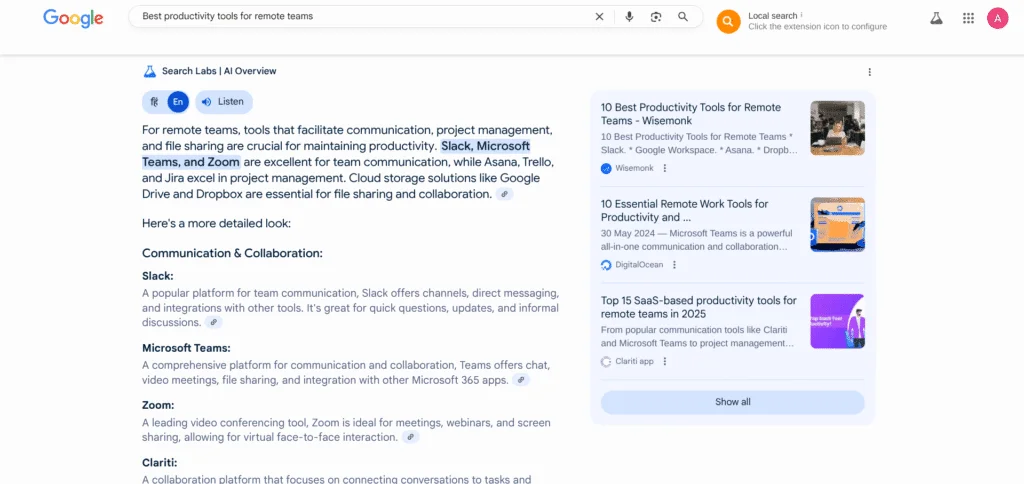Open more options next to Wisemonk source

(x=664, y=169)
